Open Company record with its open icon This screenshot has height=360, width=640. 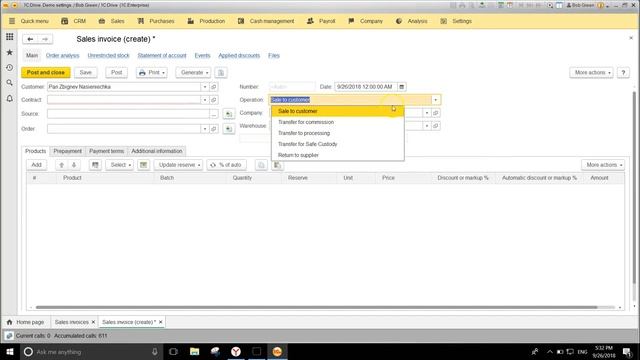(436, 113)
